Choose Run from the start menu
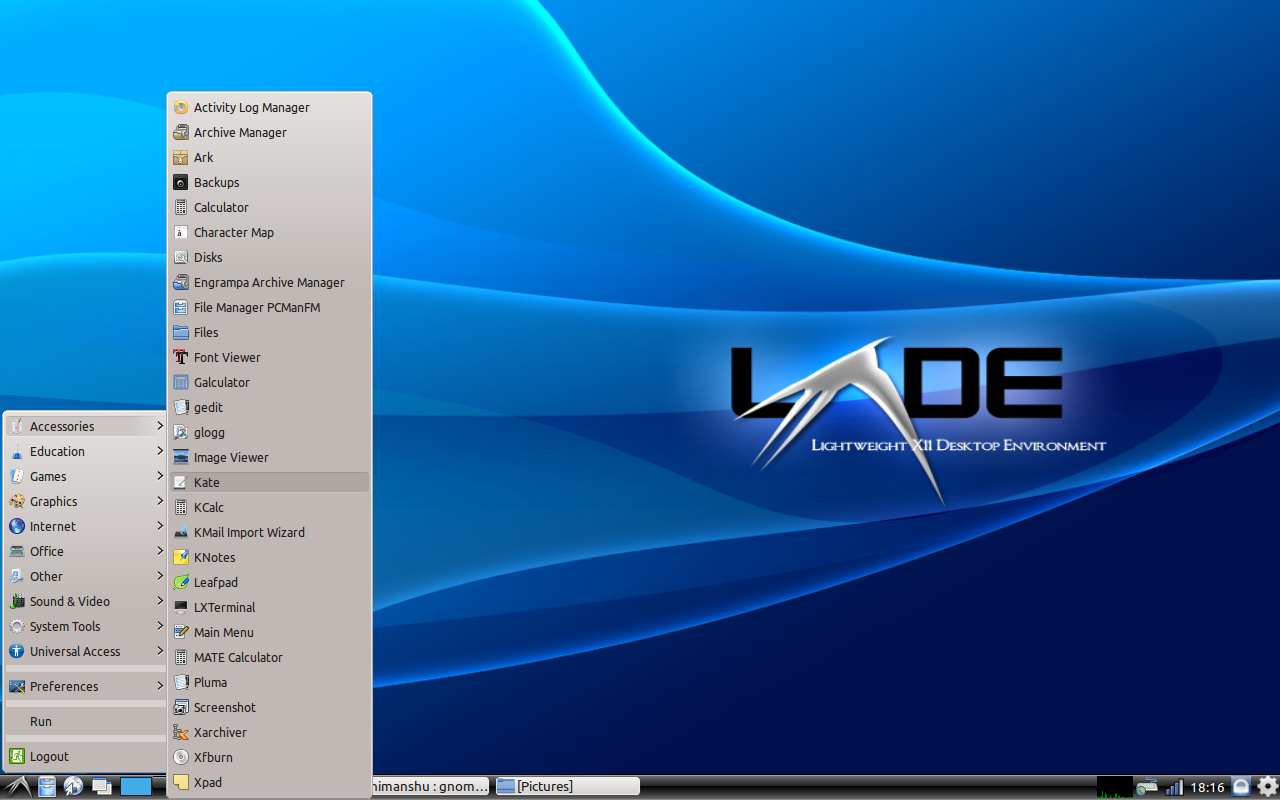 pyautogui.click(x=86, y=721)
